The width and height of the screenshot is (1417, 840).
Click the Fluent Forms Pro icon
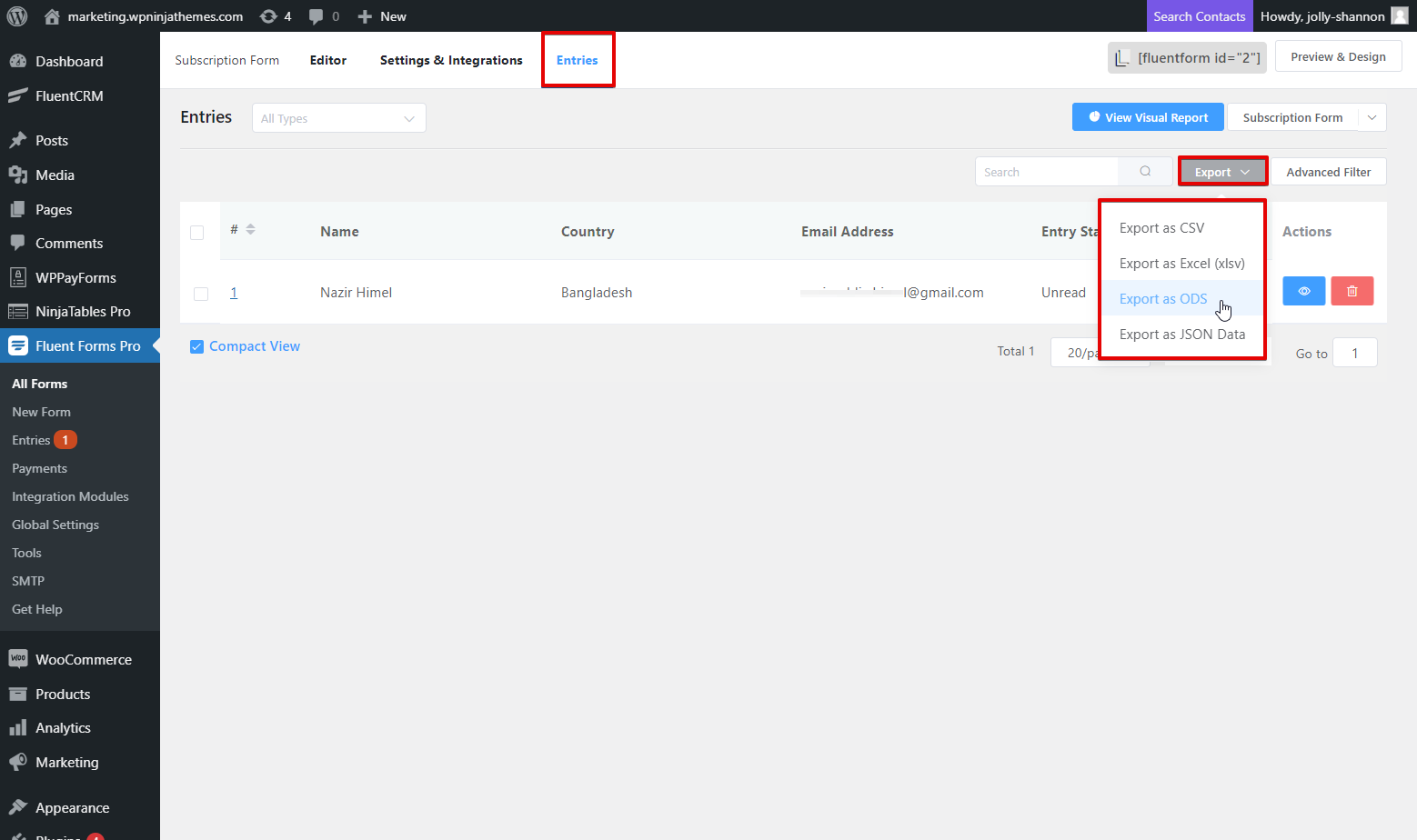tap(17, 345)
